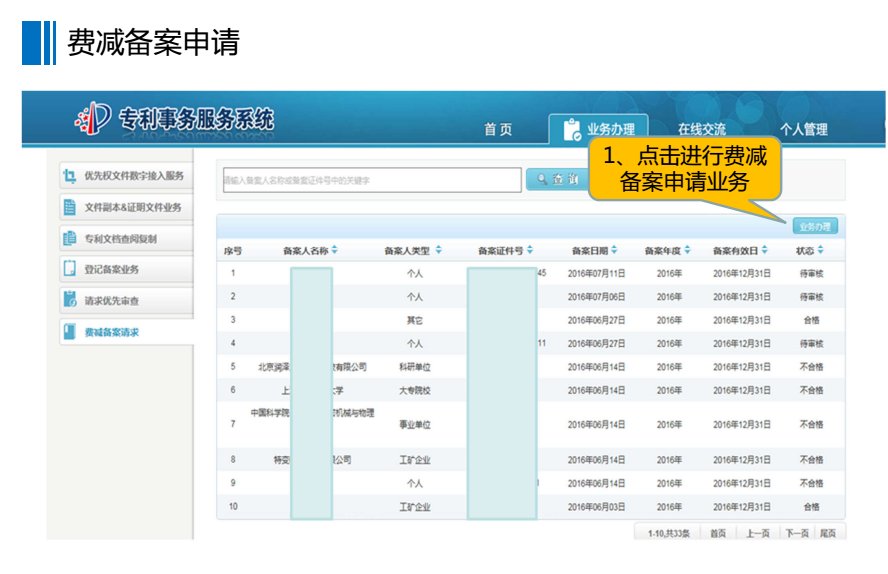Click 不合格 status in row 9
Screen dimensions: 888x574
tap(812, 483)
